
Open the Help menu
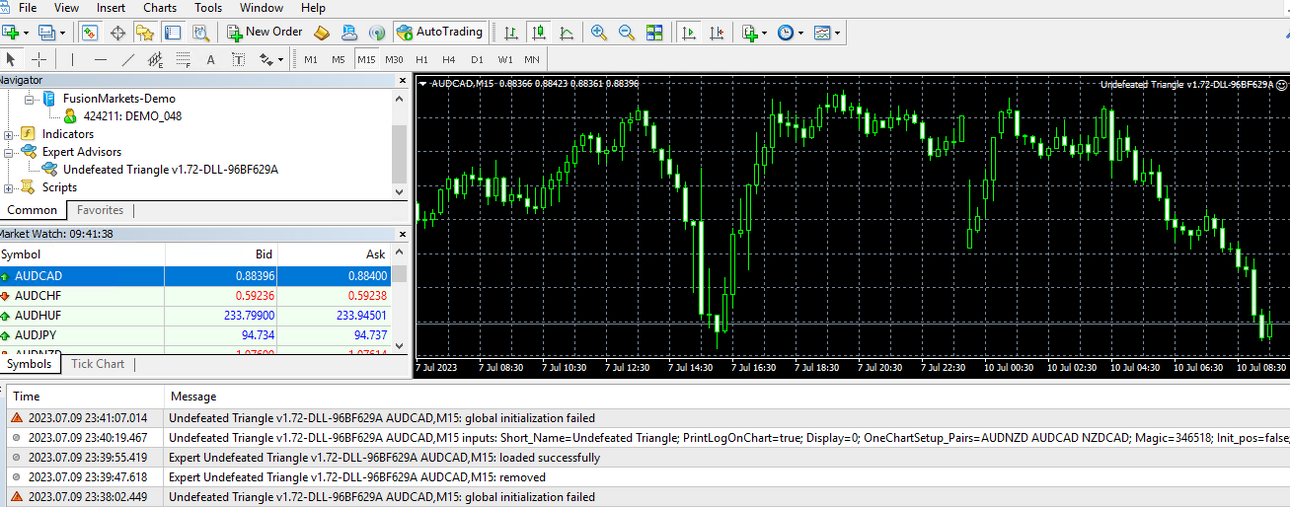tap(313, 8)
